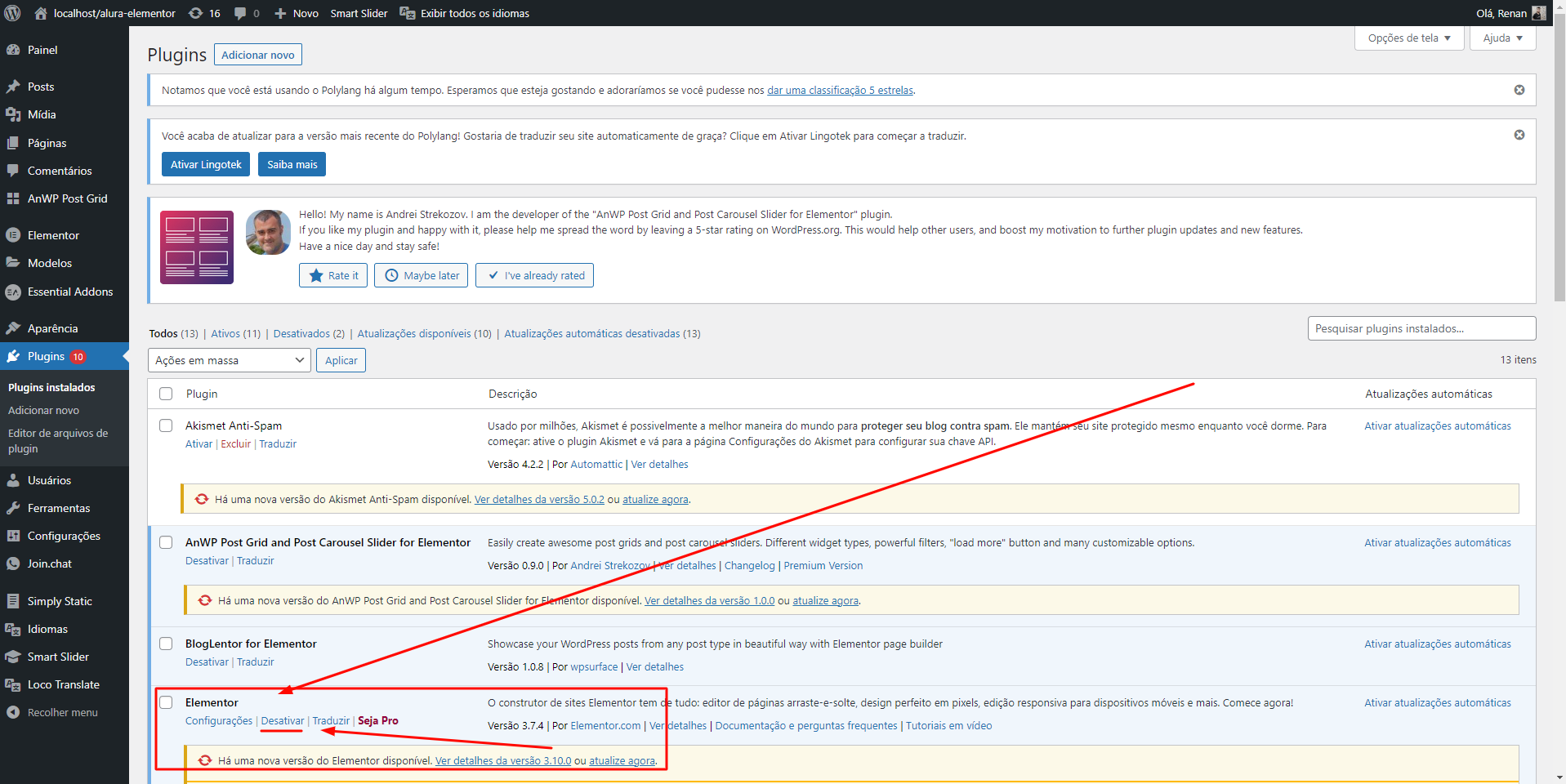Open Usuários icon in sidebar
Image resolution: width=1566 pixels, height=784 pixels.
coord(13,480)
